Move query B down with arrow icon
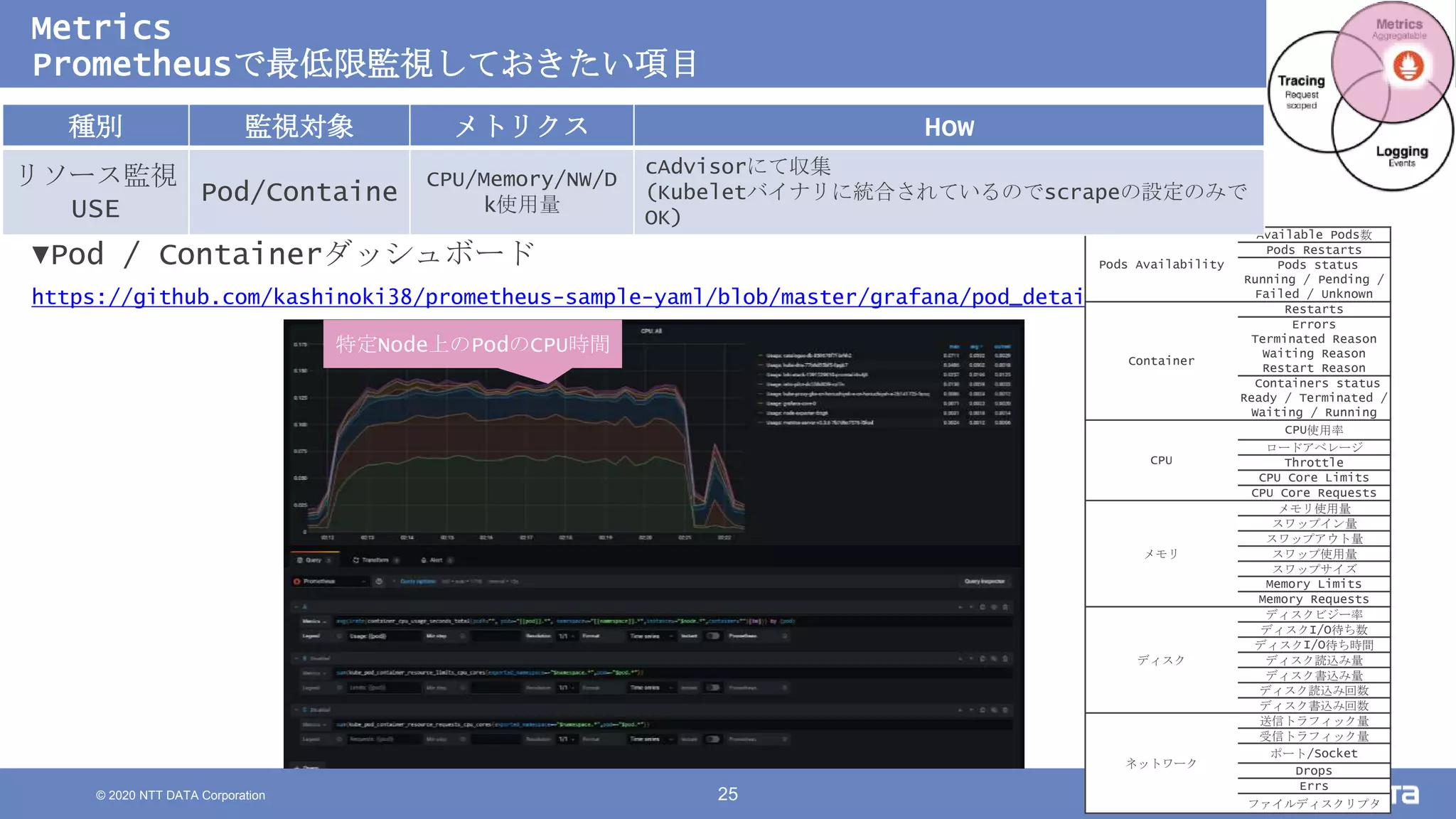 coord(972,658)
